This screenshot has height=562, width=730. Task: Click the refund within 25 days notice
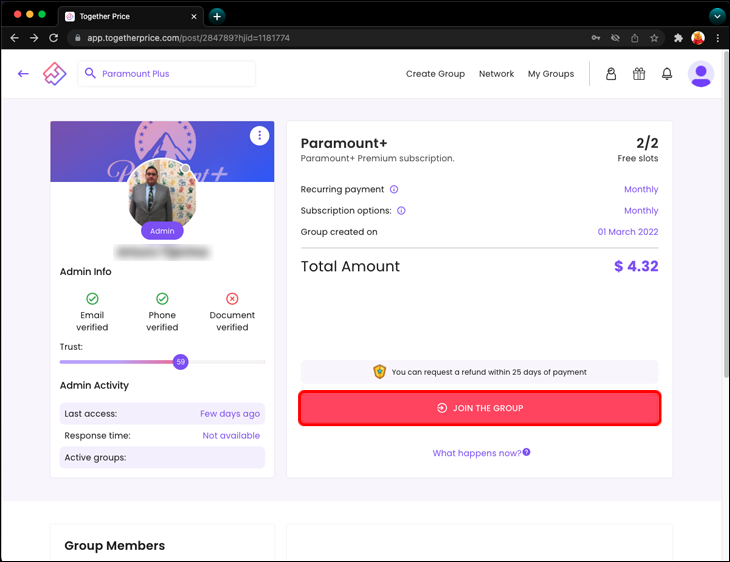pos(480,372)
